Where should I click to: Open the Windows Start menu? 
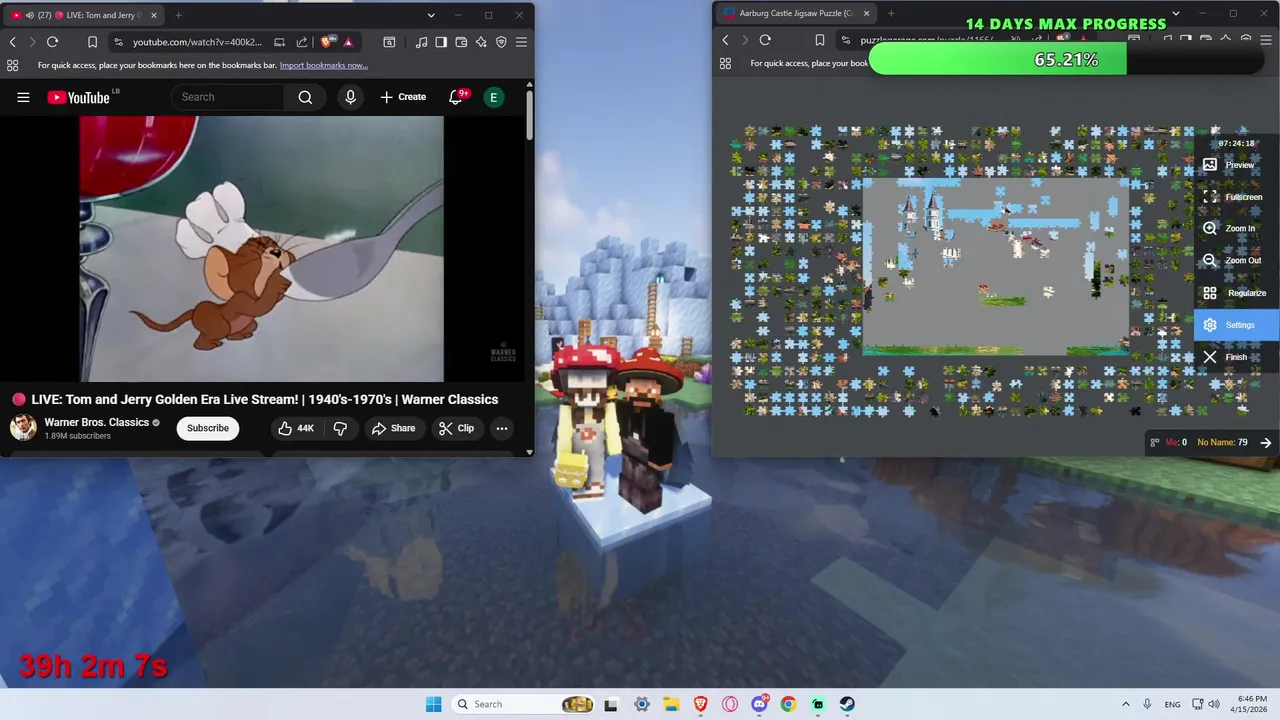(x=433, y=704)
